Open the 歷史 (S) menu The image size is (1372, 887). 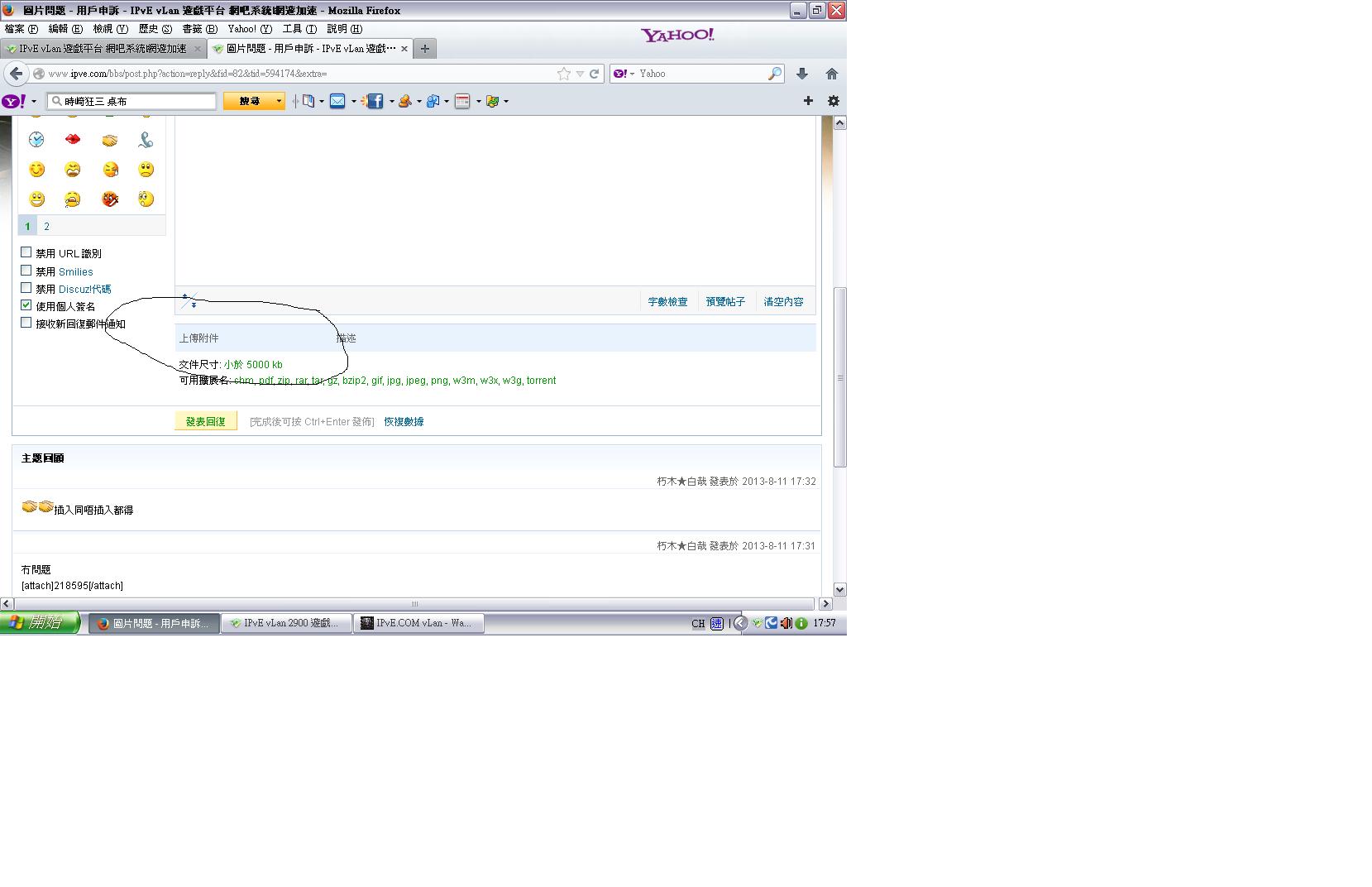click(x=155, y=29)
